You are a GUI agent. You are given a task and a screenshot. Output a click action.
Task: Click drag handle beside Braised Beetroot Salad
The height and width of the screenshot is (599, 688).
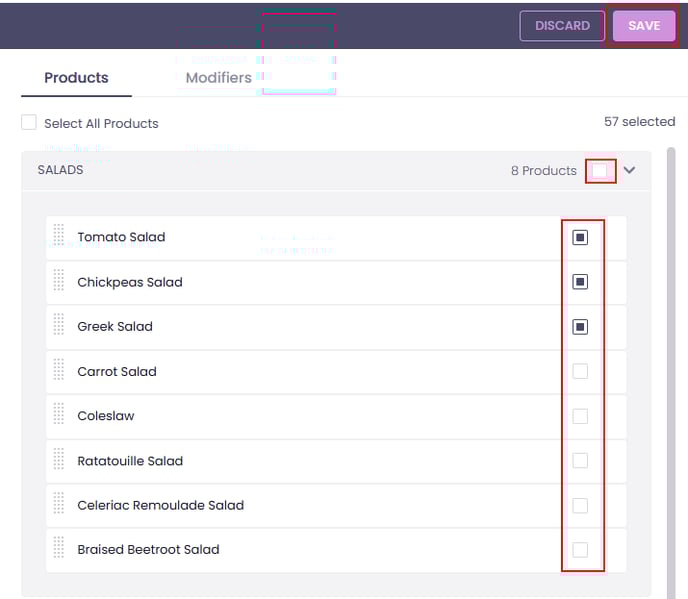click(58, 549)
